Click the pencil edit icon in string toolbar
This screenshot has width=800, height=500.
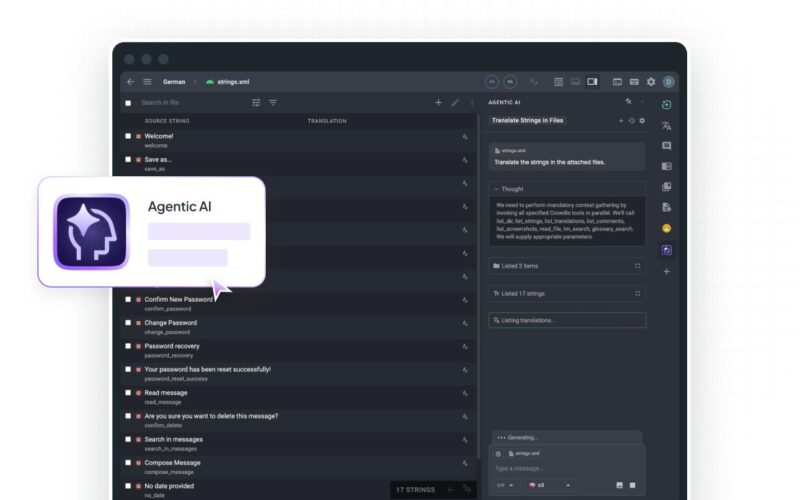click(455, 103)
